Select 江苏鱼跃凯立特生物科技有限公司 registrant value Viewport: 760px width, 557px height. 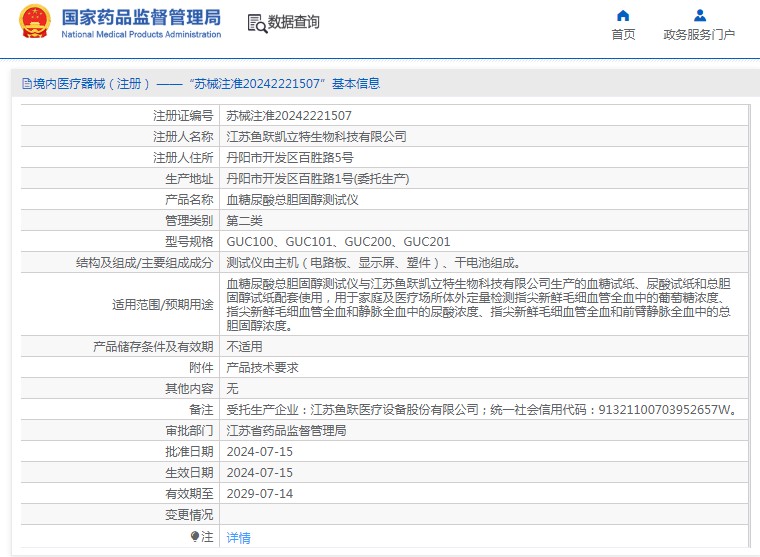[x=317, y=137]
